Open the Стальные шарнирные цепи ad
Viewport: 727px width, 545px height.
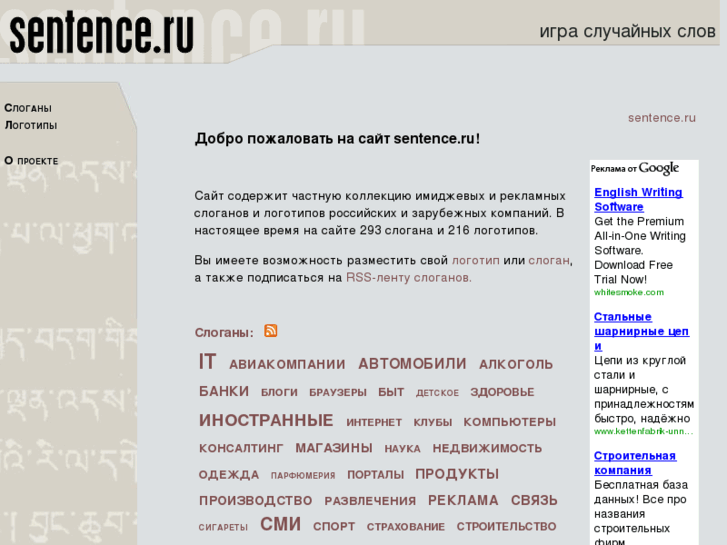[641, 331]
